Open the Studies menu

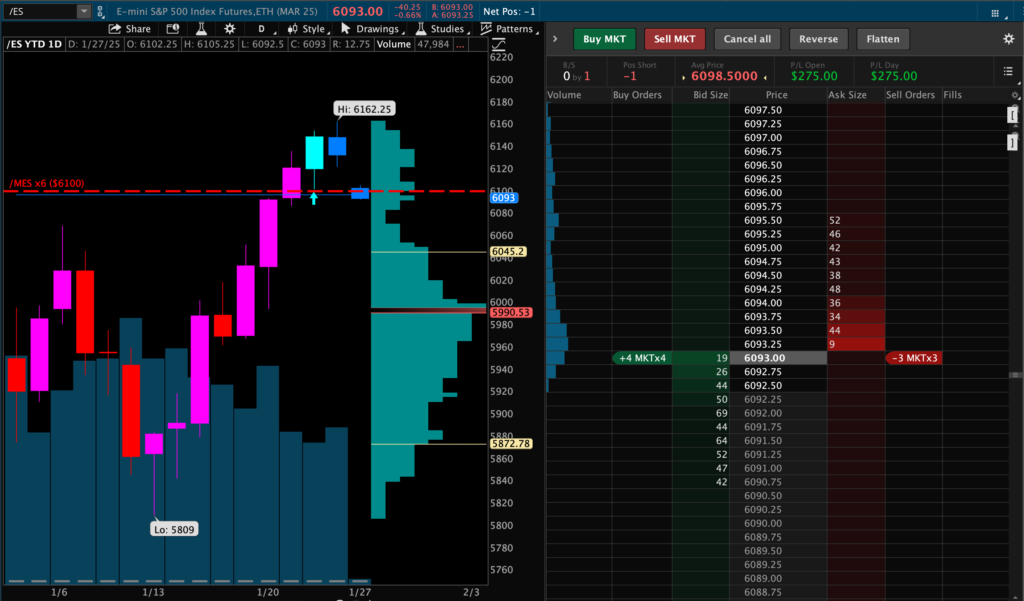pyautogui.click(x=440, y=29)
